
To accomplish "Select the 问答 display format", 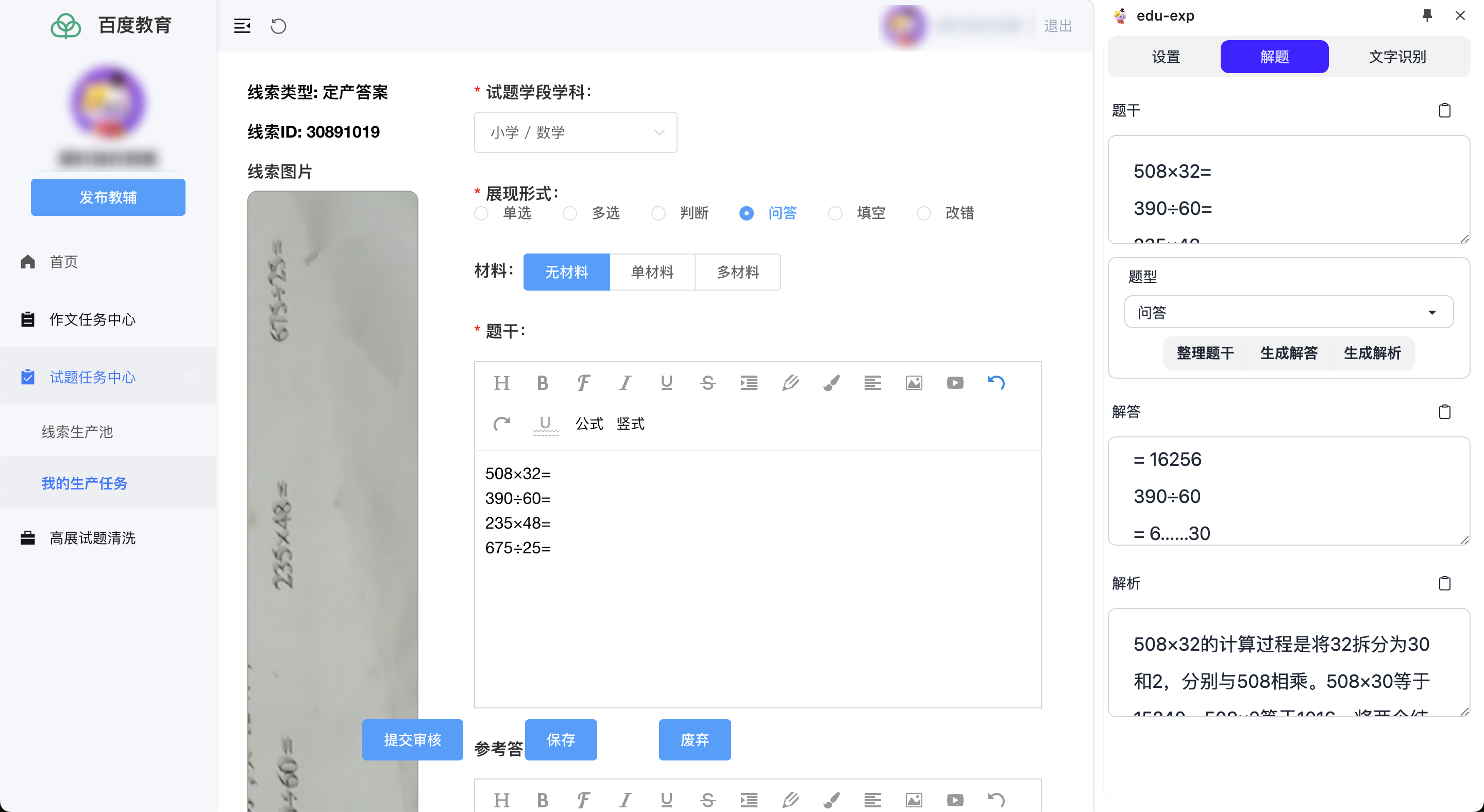I will click(x=746, y=213).
